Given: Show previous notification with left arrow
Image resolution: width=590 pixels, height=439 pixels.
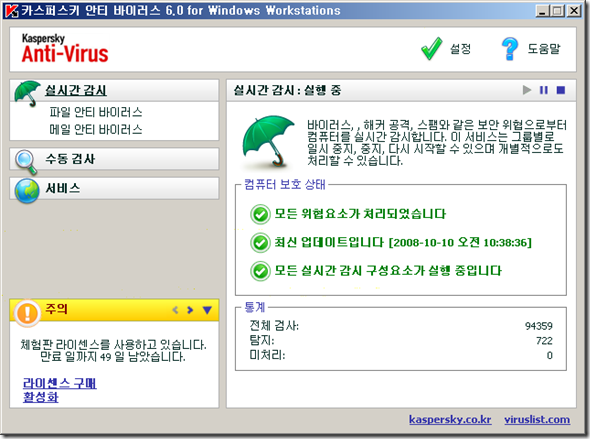Looking at the screenshot, I should point(175,310).
